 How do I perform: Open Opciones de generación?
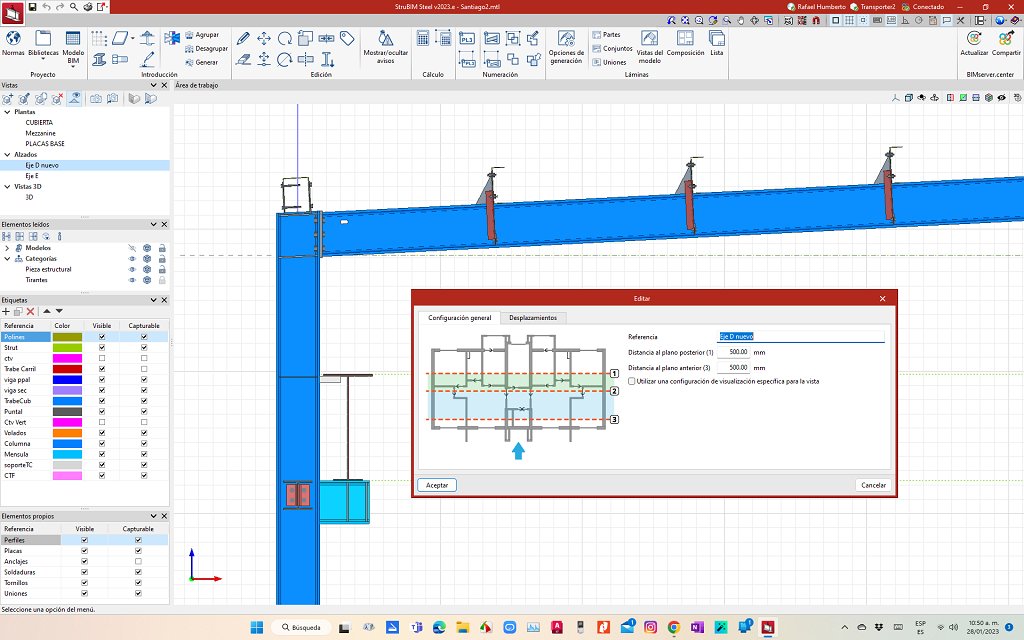tap(566, 38)
